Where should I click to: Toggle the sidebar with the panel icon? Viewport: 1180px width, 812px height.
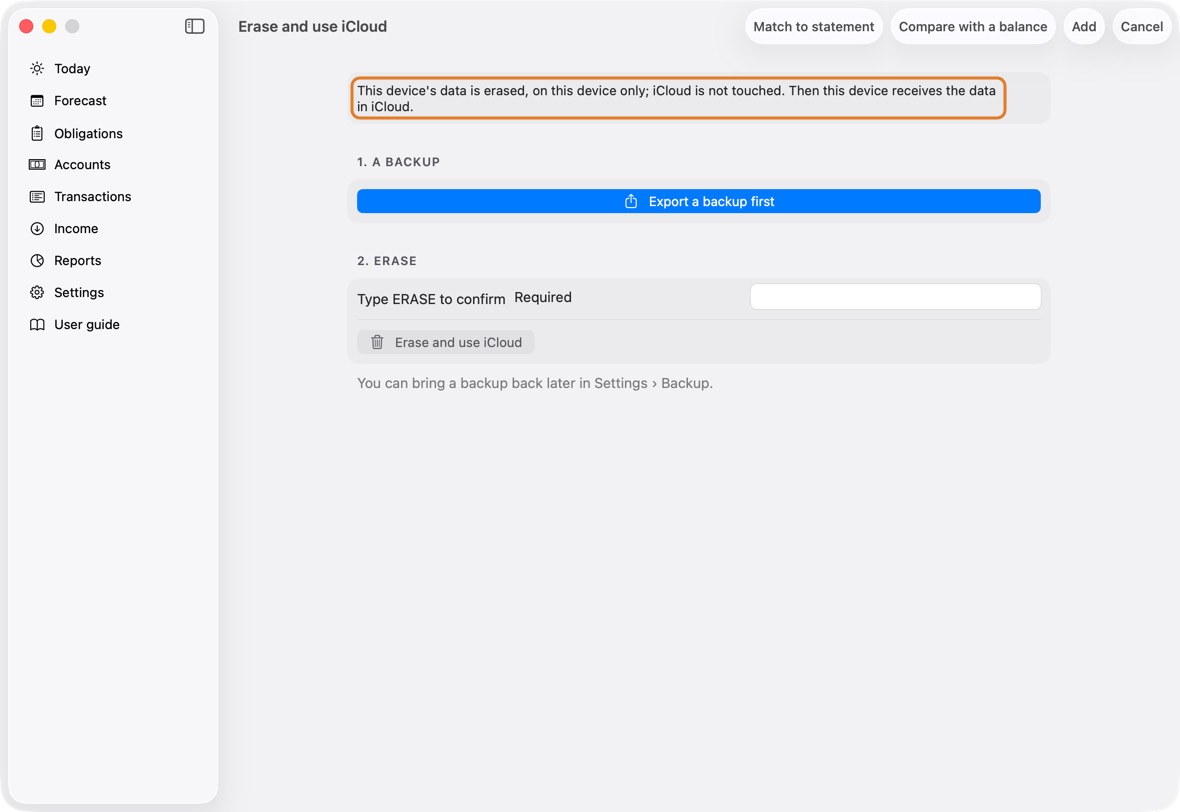(x=194, y=26)
